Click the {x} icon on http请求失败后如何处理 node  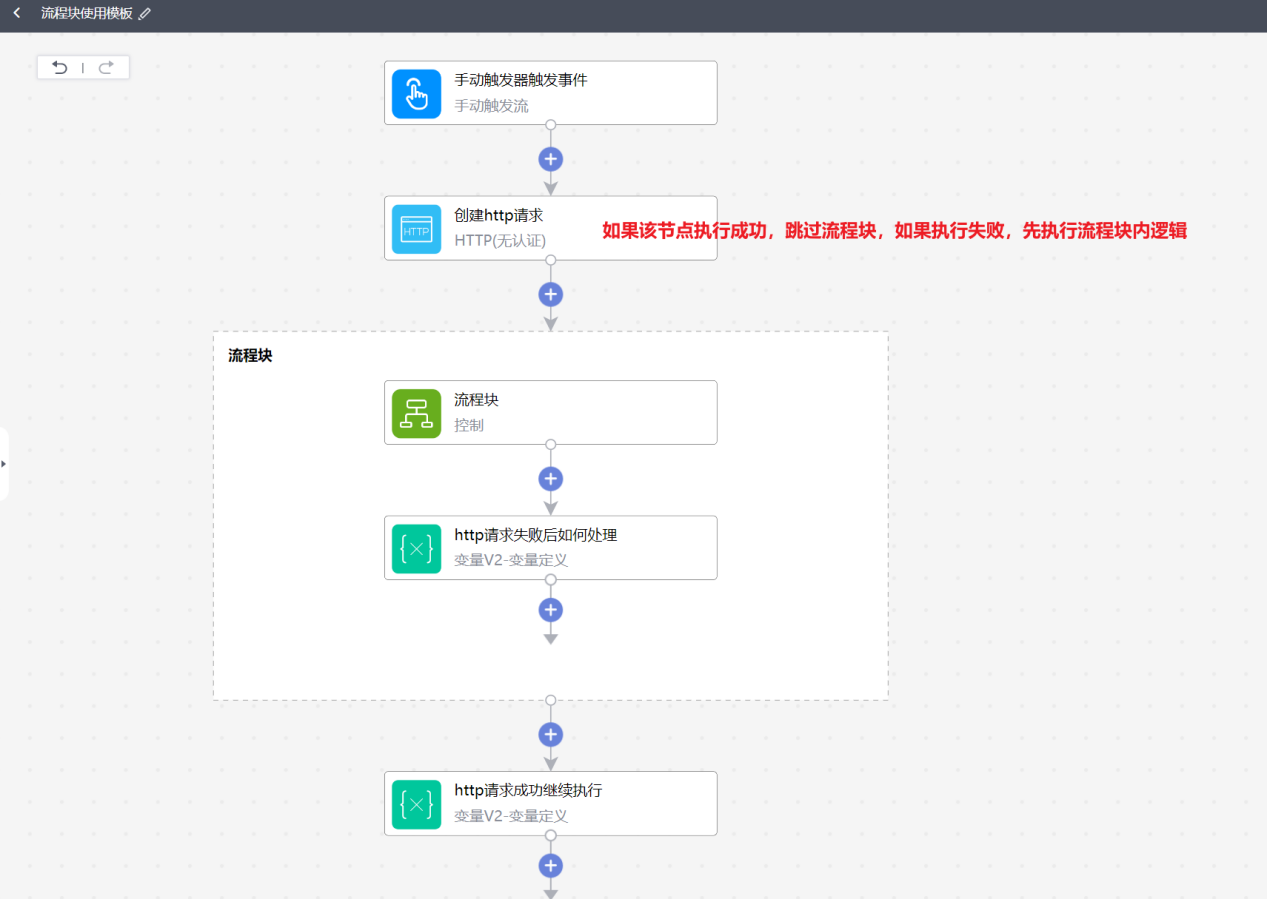click(416, 547)
